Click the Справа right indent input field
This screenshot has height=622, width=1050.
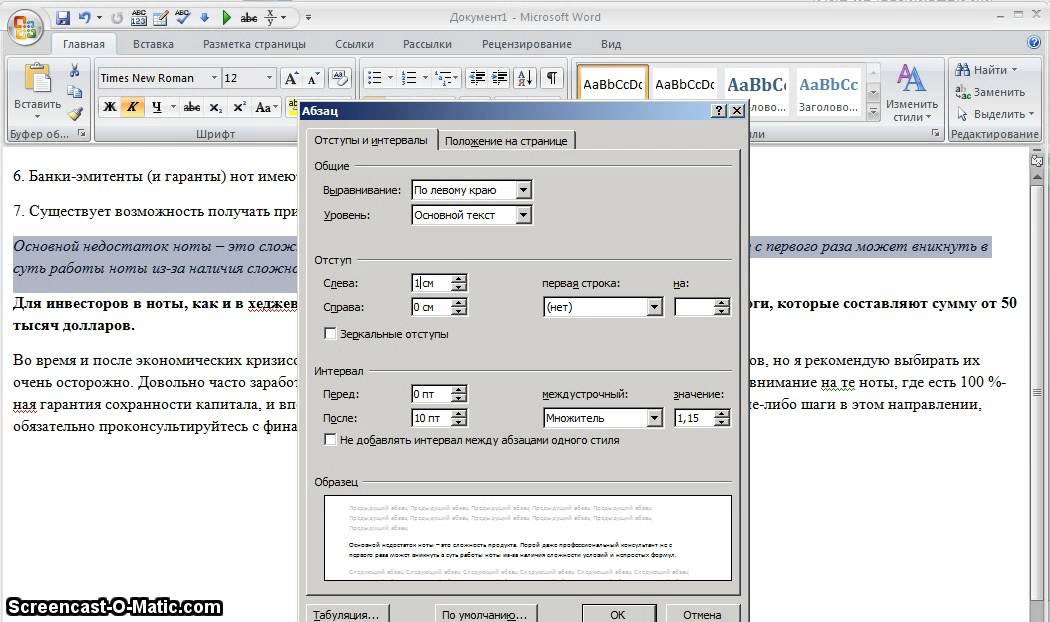pos(431,307)
